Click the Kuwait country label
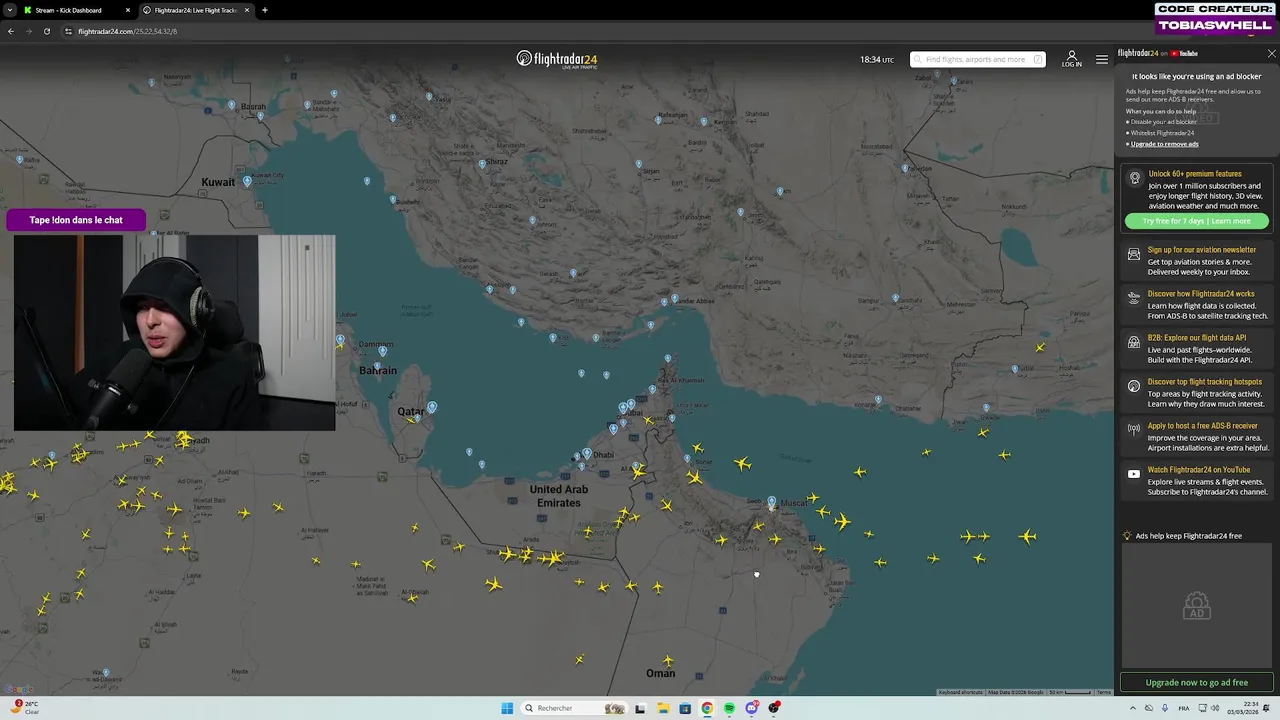This screenshot has height=720, width=1280. coord(218,182)
